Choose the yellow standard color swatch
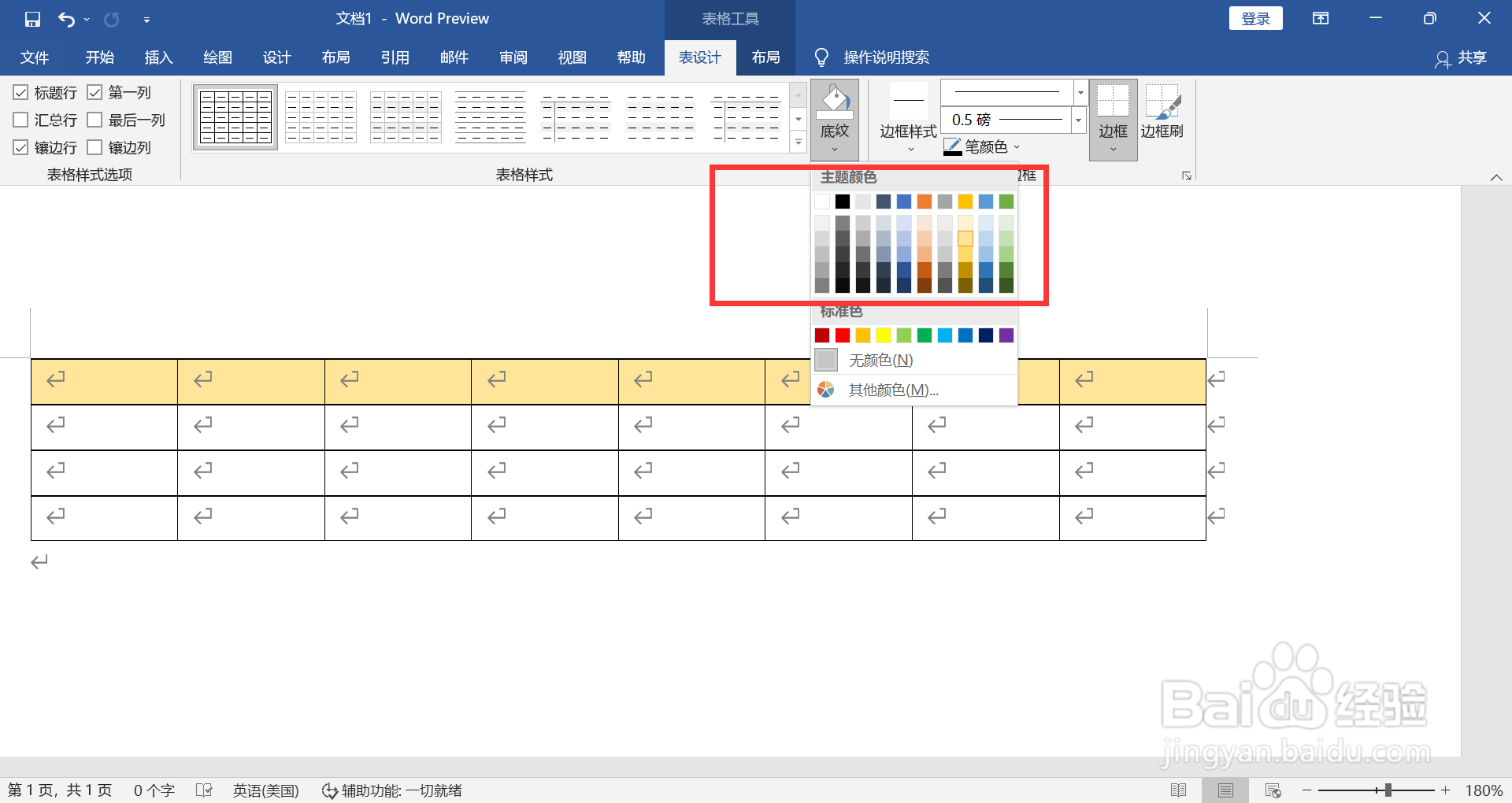The width and height of the screenshot is (1512, 803). (884, 335)
